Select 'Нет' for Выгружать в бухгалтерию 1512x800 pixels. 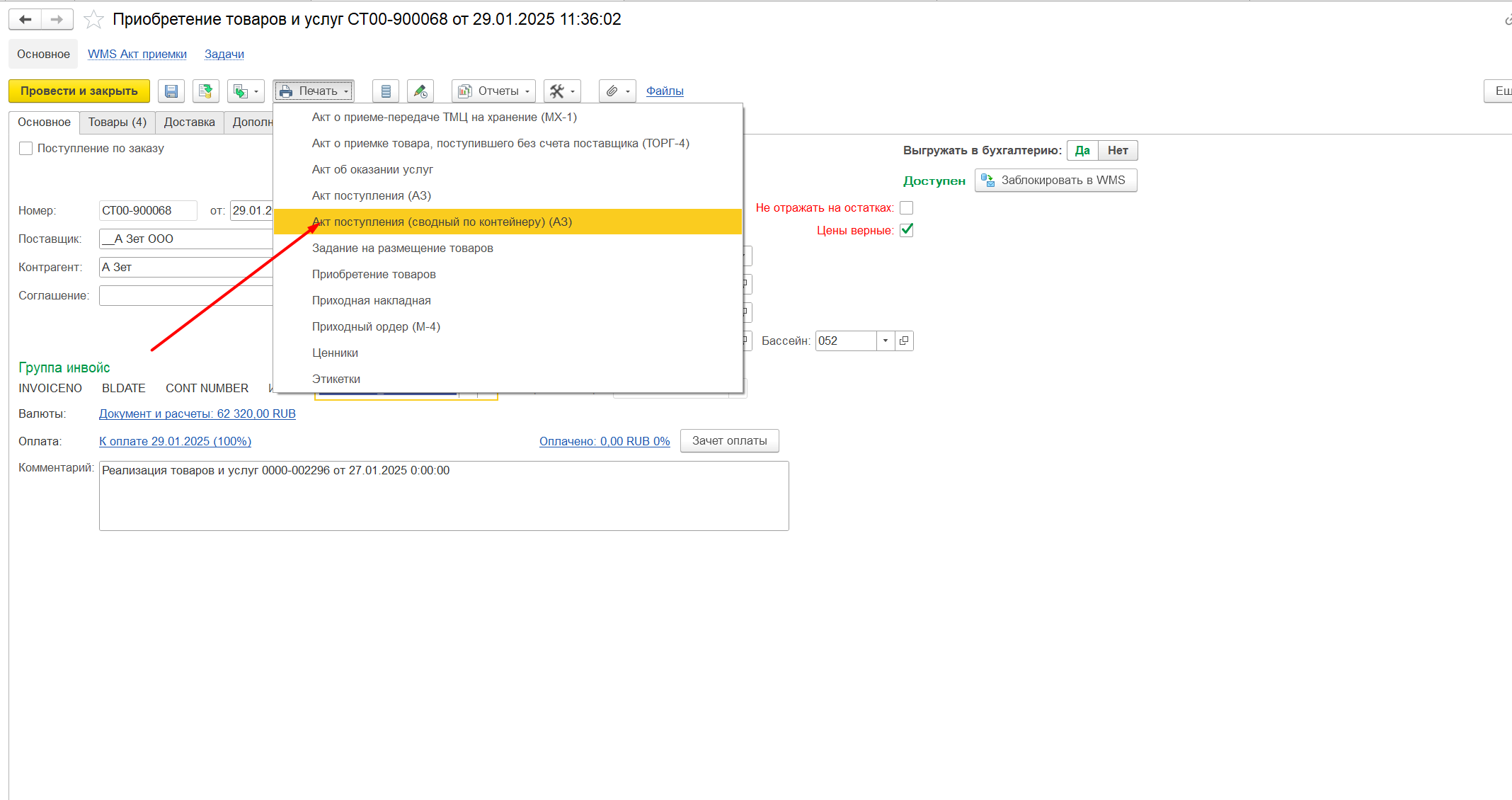pos(1117,151)
